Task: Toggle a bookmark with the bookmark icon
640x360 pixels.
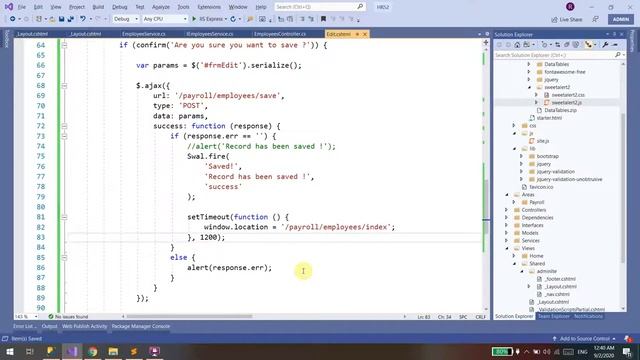Action: pyautogui.click(x=323, y=19)
